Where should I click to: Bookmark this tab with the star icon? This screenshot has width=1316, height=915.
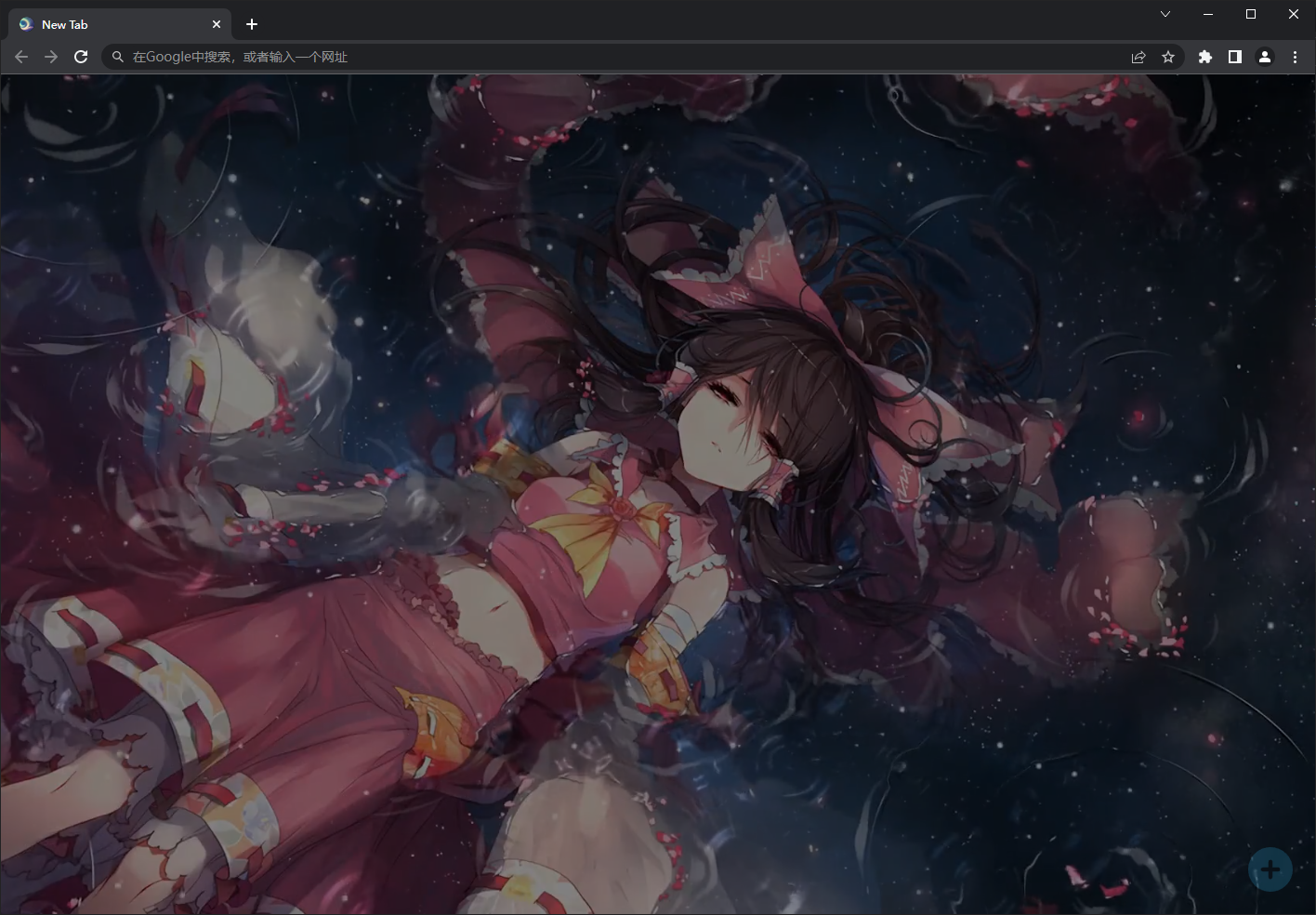point(1168,57)
